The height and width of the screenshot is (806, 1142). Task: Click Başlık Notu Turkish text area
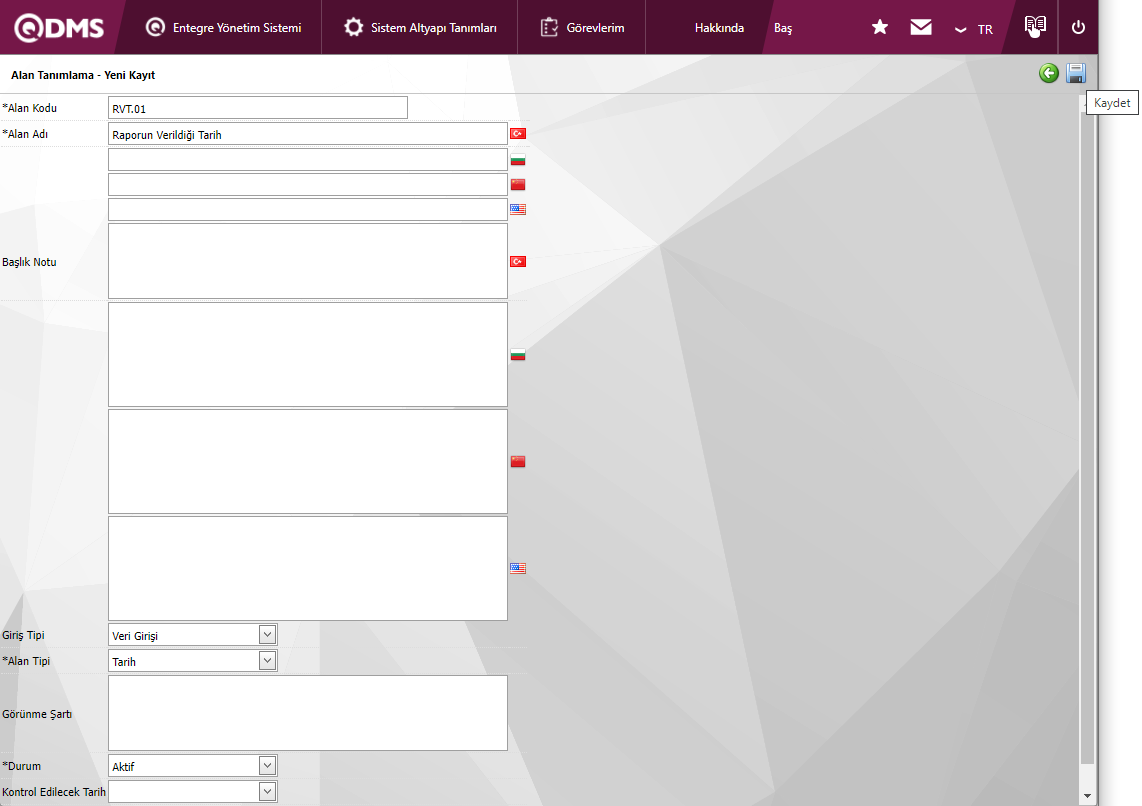coord(307,261)
